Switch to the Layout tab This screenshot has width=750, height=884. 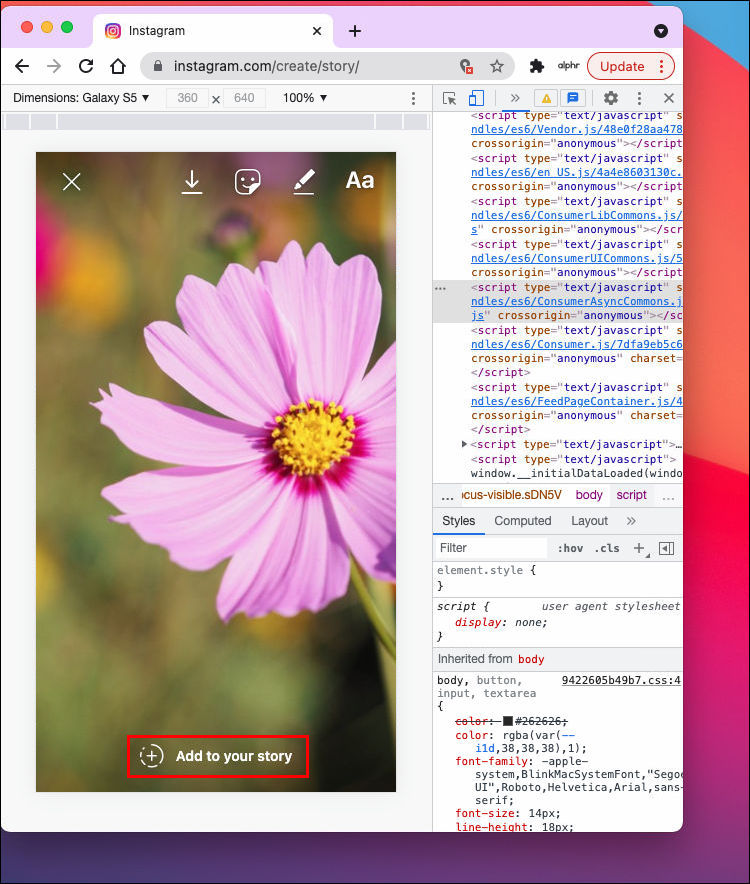(589, 521)
